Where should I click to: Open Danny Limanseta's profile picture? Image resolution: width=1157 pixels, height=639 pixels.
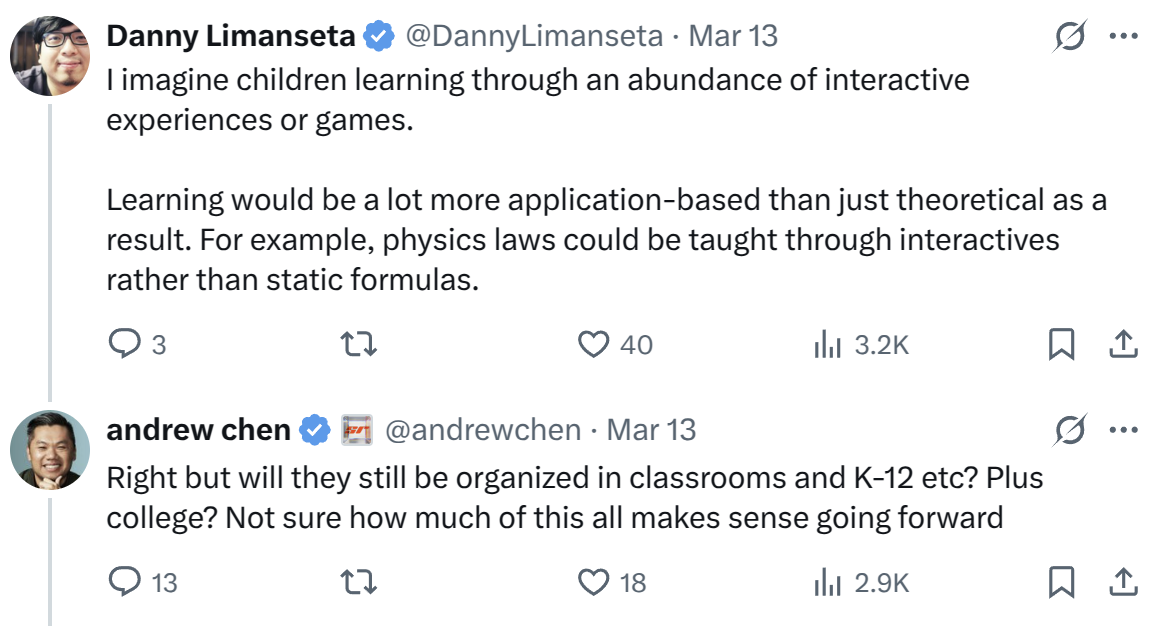coord(50,56)
